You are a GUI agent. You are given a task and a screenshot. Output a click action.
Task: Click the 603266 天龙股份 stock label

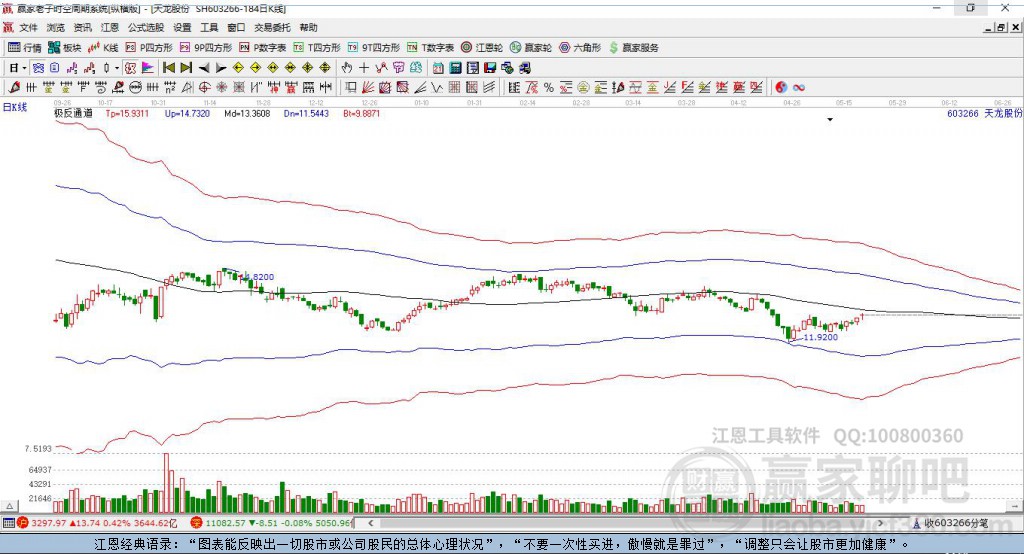pyautogui.click(x=984, y=113)
